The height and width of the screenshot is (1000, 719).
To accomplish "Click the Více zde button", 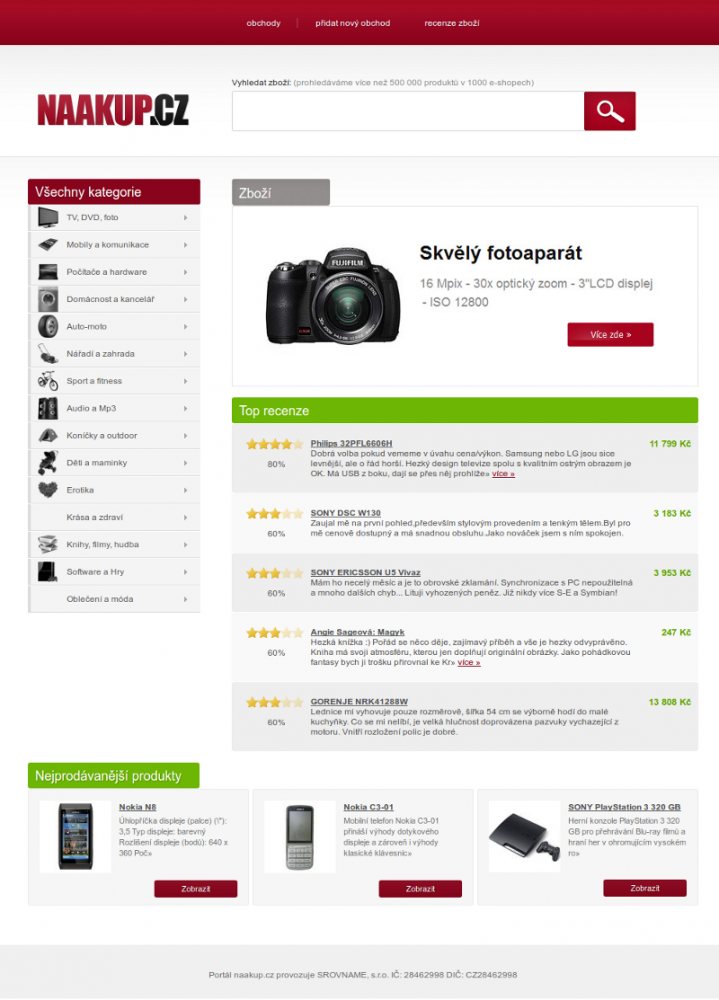I will [611, 335].
